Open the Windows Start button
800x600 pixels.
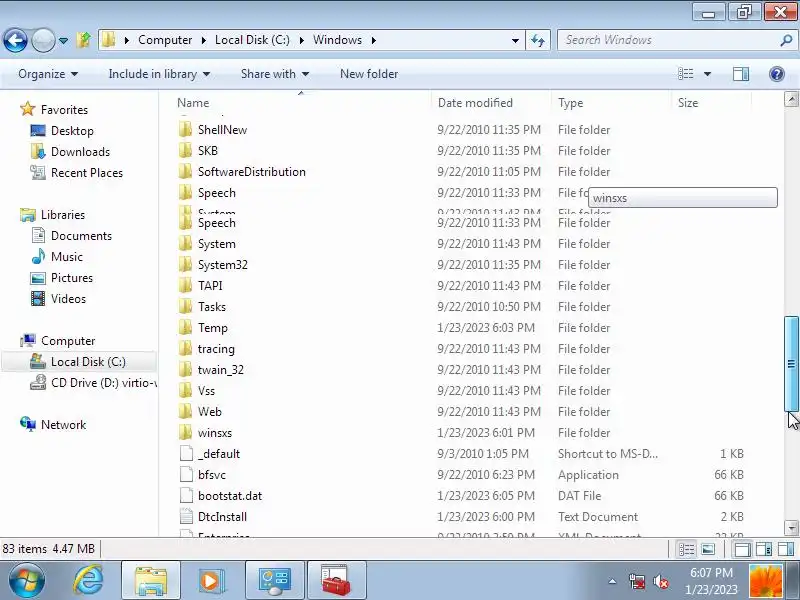(x=26, y=580)
